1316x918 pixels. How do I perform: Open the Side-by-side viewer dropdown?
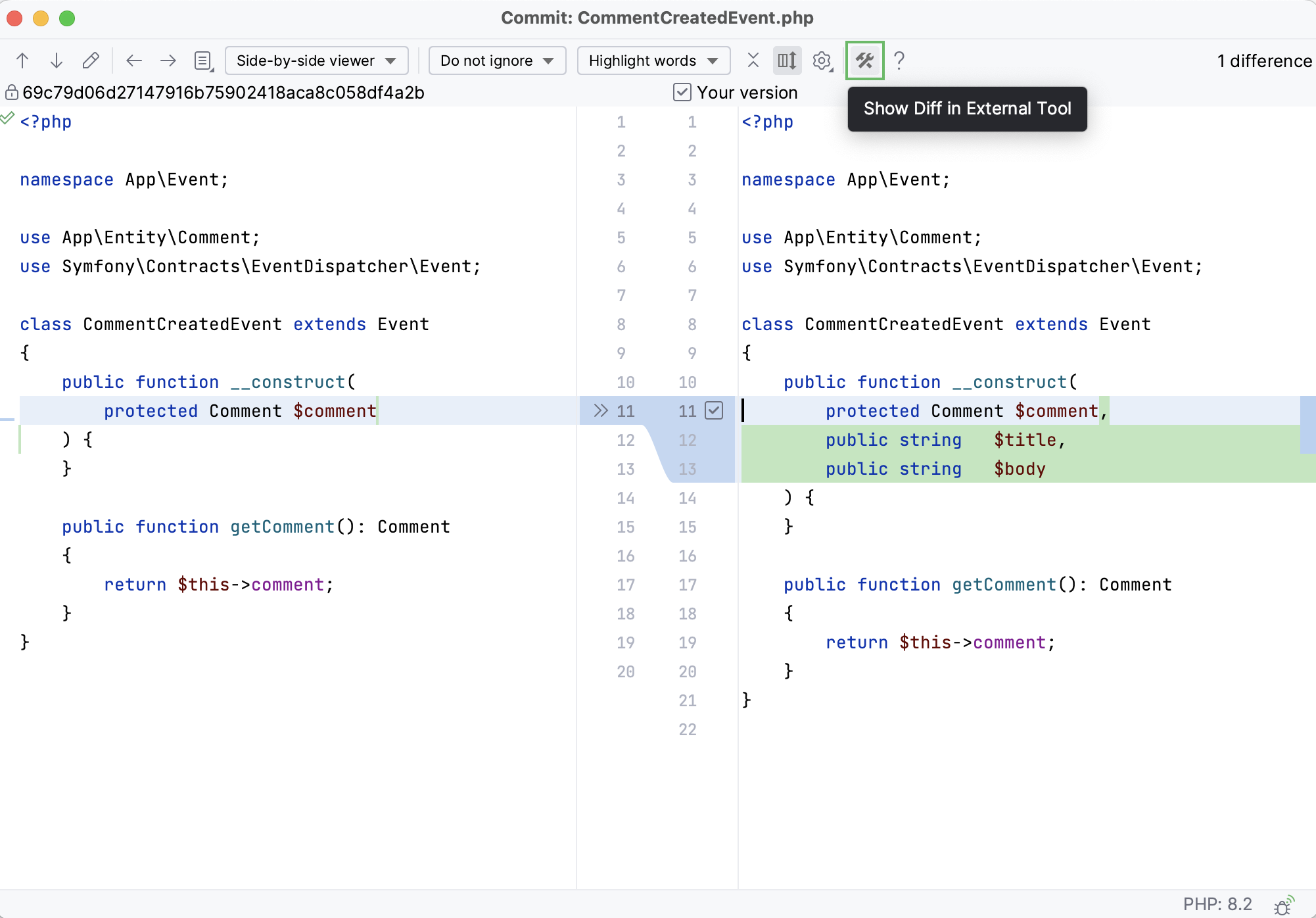tap(313, 61)
